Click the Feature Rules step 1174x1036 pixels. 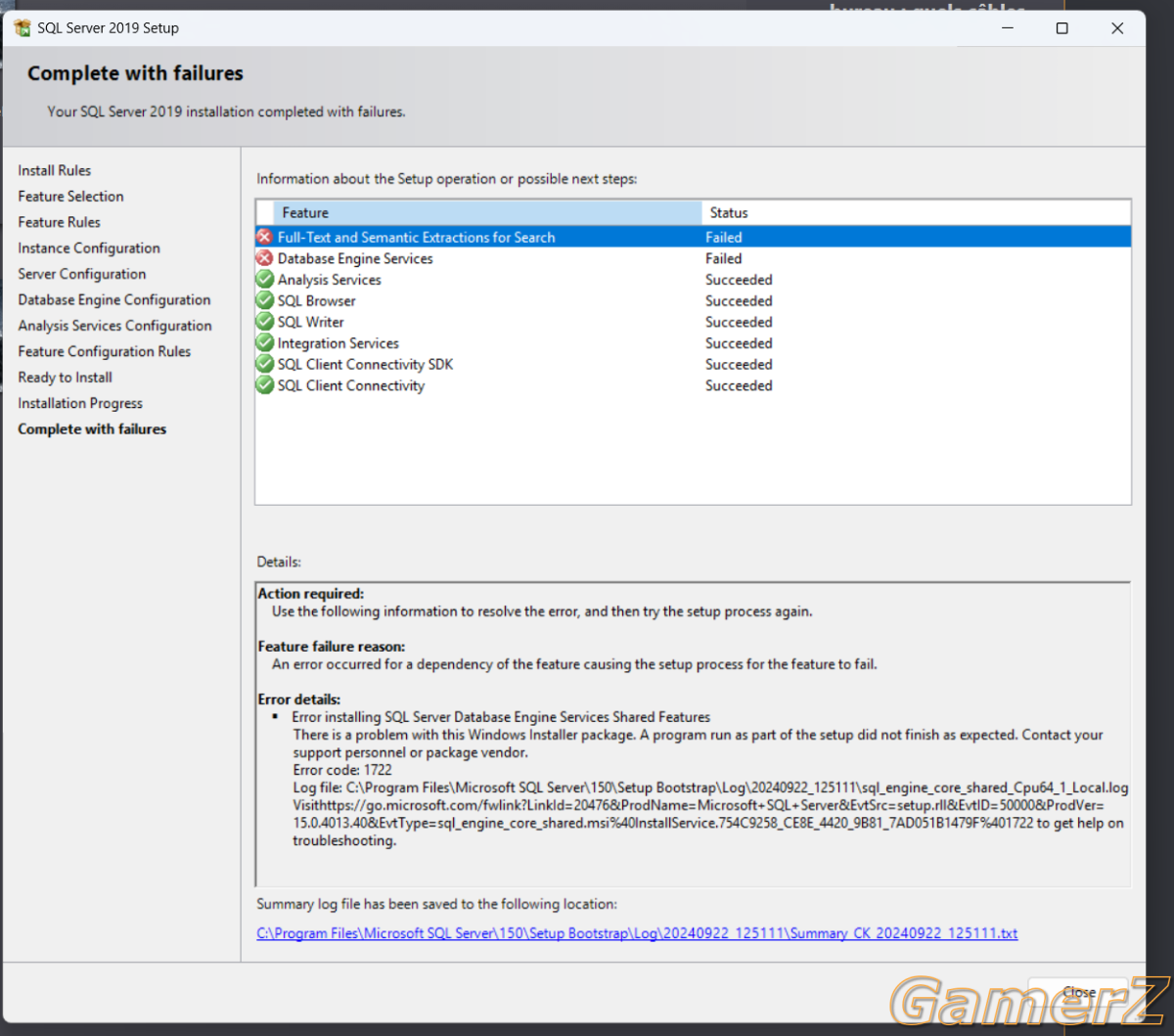click(x=59, y=222)
